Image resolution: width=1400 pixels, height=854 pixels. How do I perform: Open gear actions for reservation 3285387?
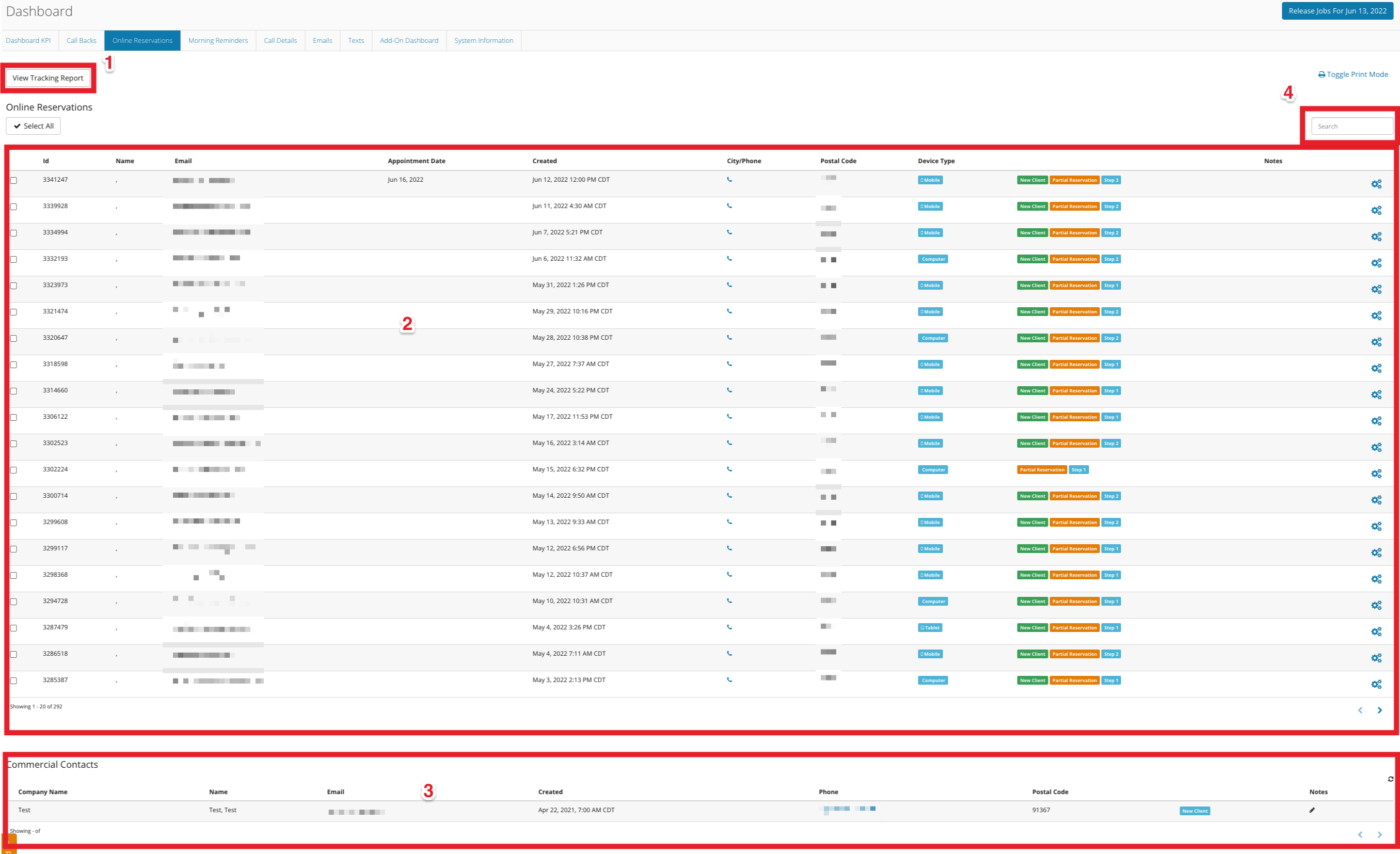(1376, 684)
